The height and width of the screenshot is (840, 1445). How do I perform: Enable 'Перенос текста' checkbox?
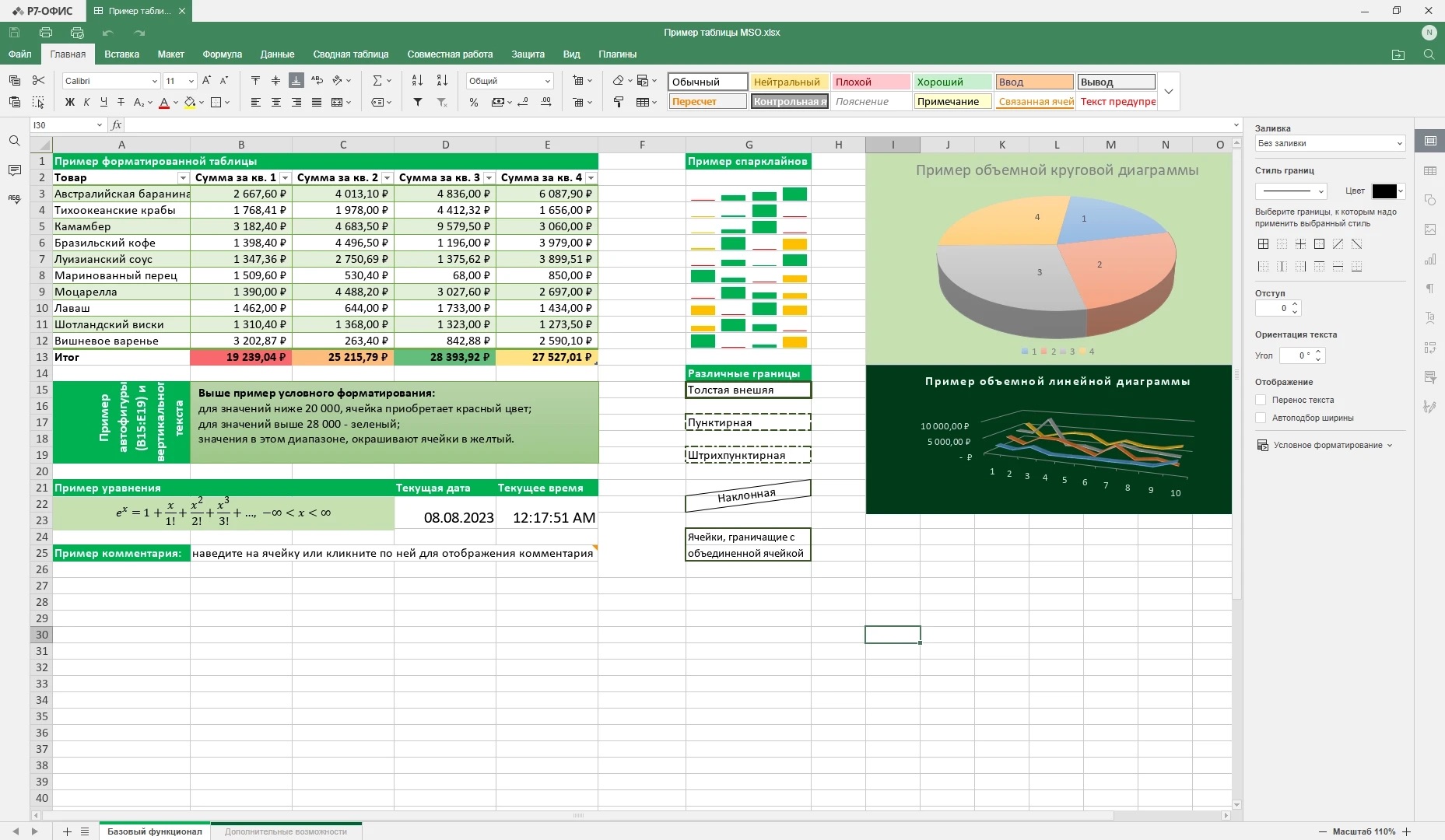(1261, 400)
